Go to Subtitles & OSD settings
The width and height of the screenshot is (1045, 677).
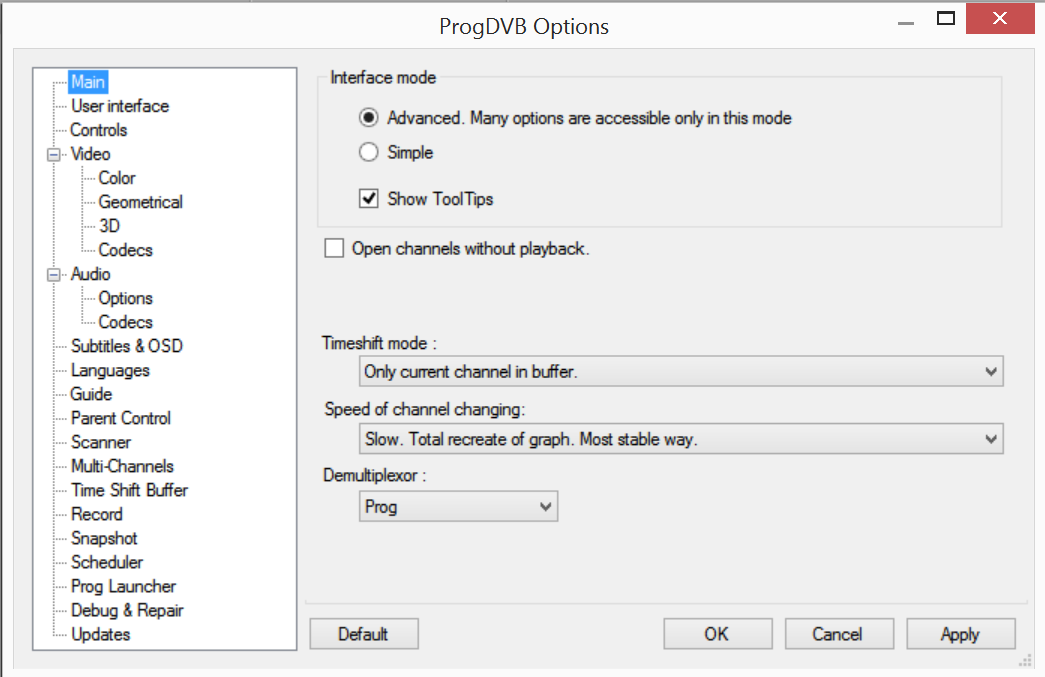pos(126,346)
